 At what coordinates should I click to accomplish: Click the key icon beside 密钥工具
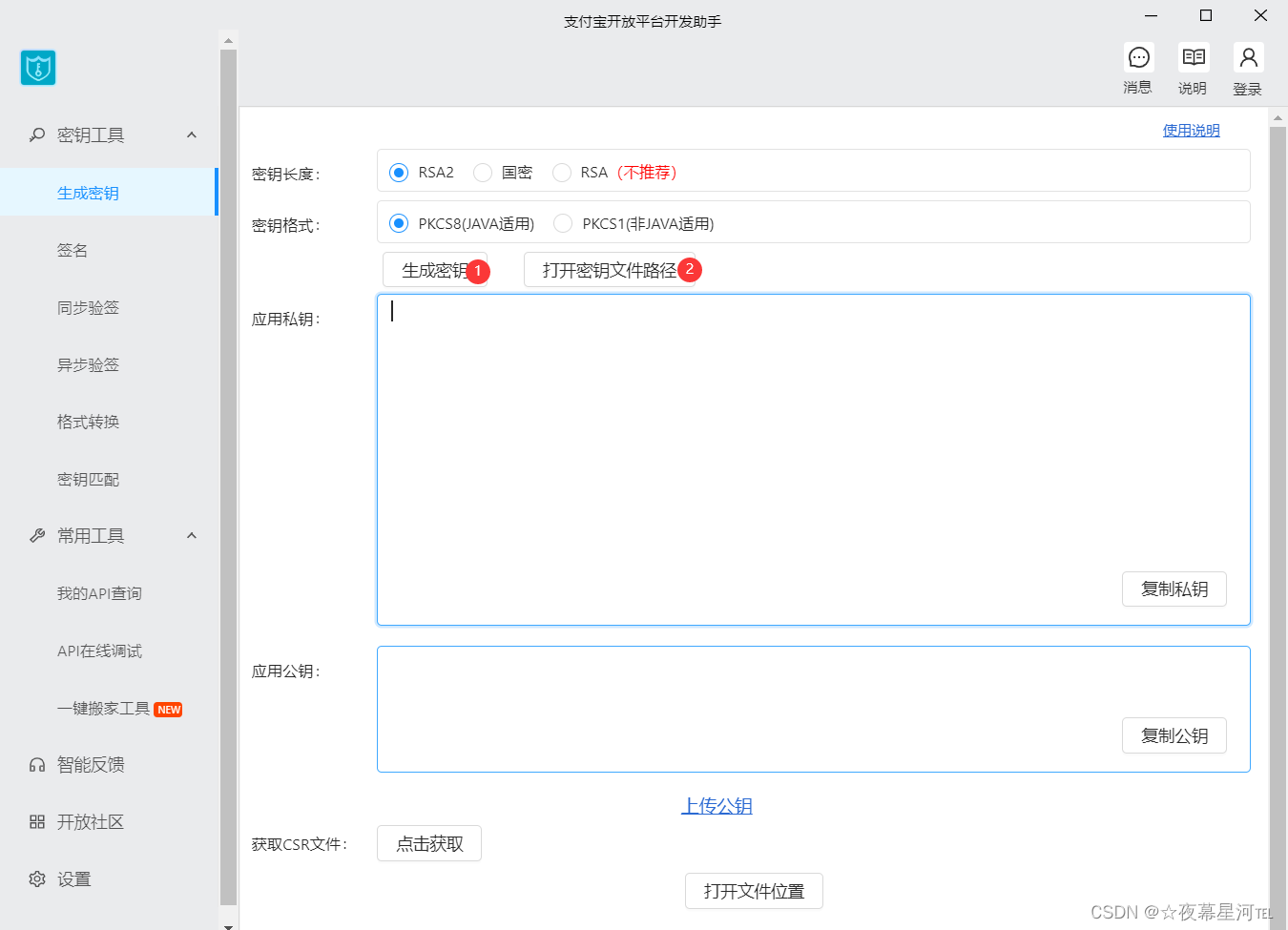pos(37,135)
